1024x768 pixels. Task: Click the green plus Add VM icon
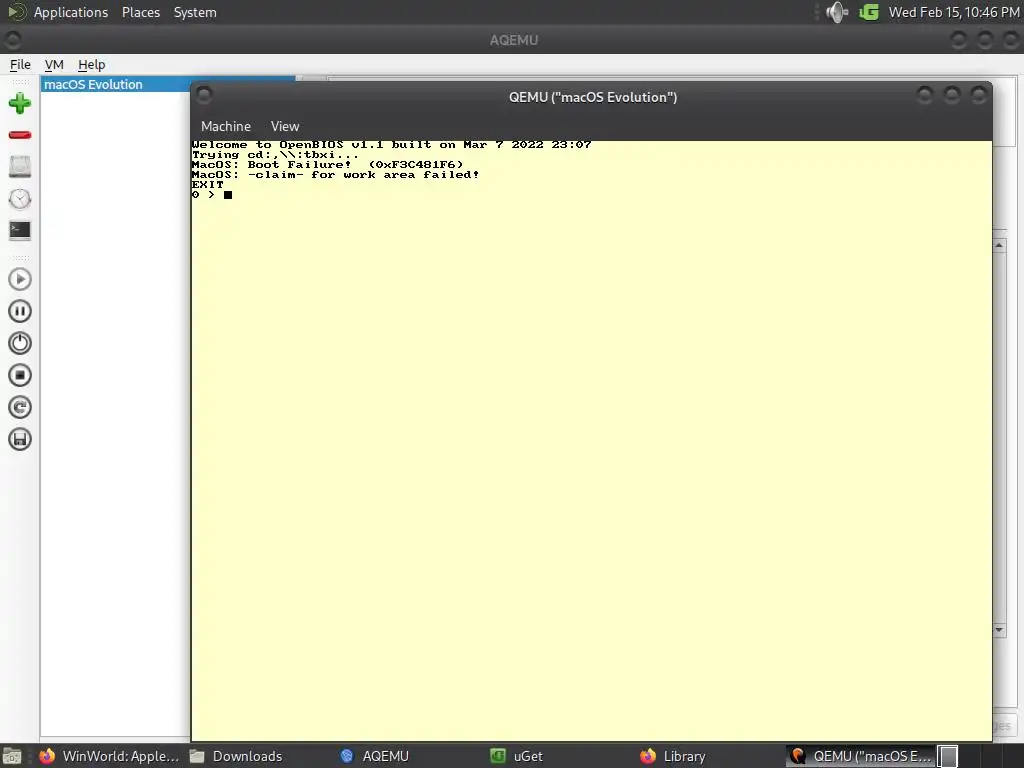click(20, 103)
